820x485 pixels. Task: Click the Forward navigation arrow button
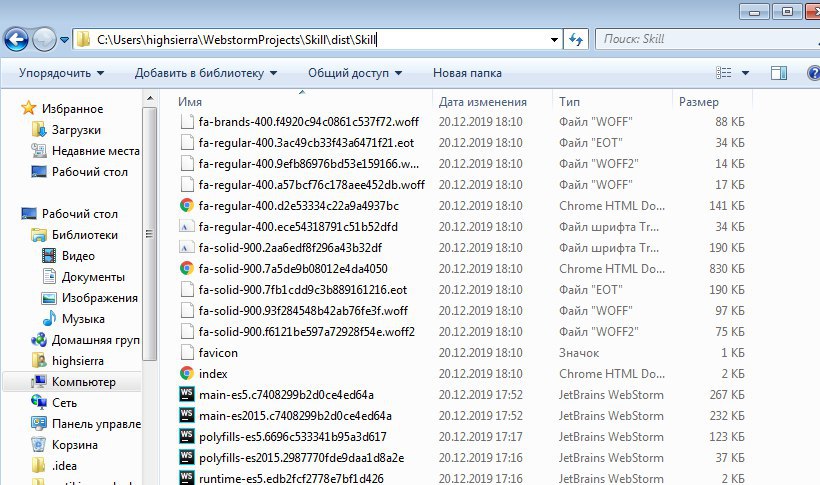coord(44,39)
